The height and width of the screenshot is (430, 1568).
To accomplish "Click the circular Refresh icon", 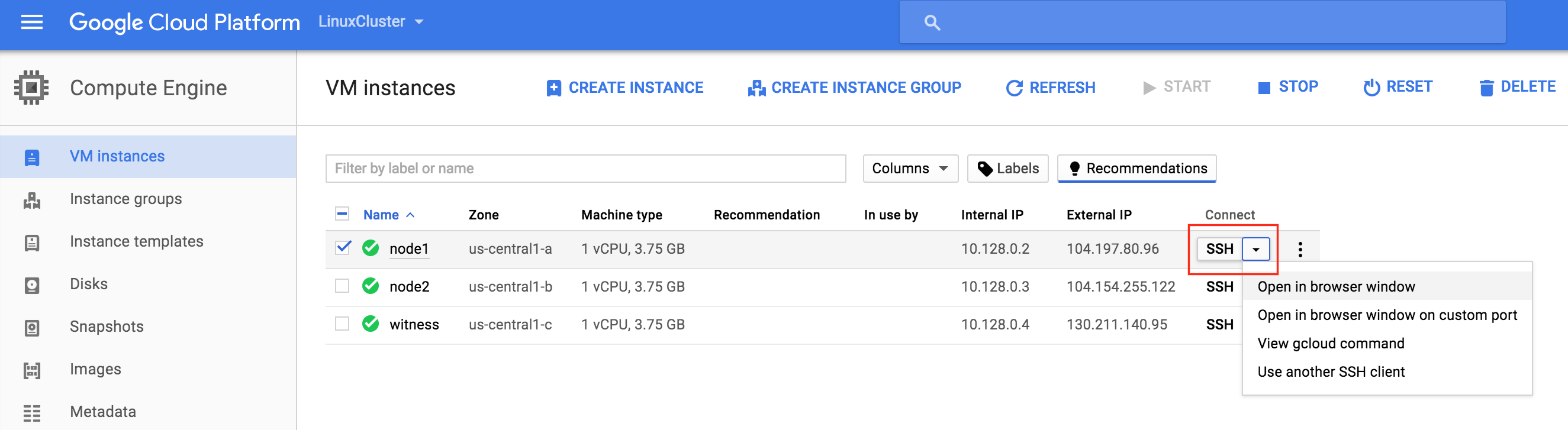I will tap(1014, 88).
